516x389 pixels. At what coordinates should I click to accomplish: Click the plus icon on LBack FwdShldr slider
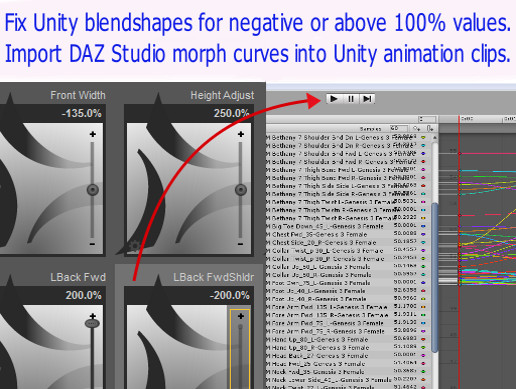(x=241, y=316)
